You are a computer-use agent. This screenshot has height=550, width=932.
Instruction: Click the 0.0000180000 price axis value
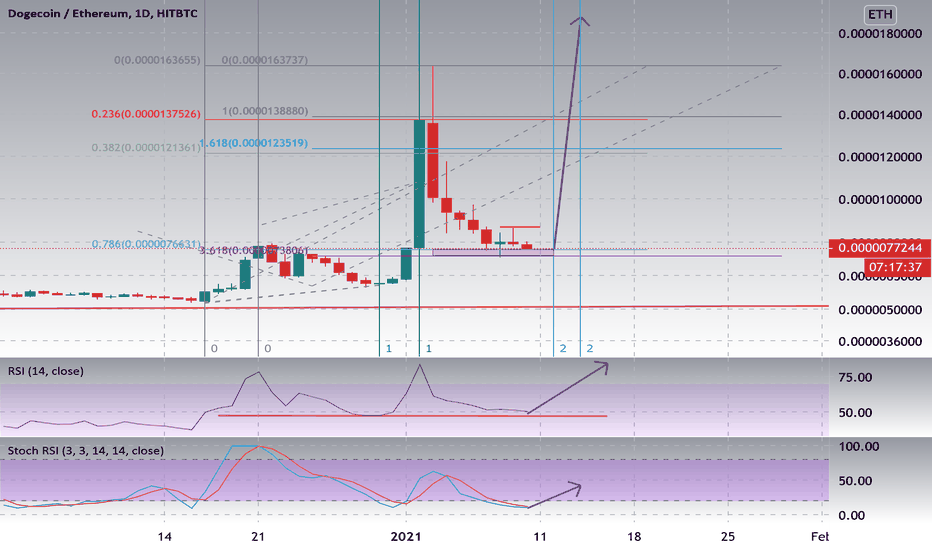click(x=880, y=34)
